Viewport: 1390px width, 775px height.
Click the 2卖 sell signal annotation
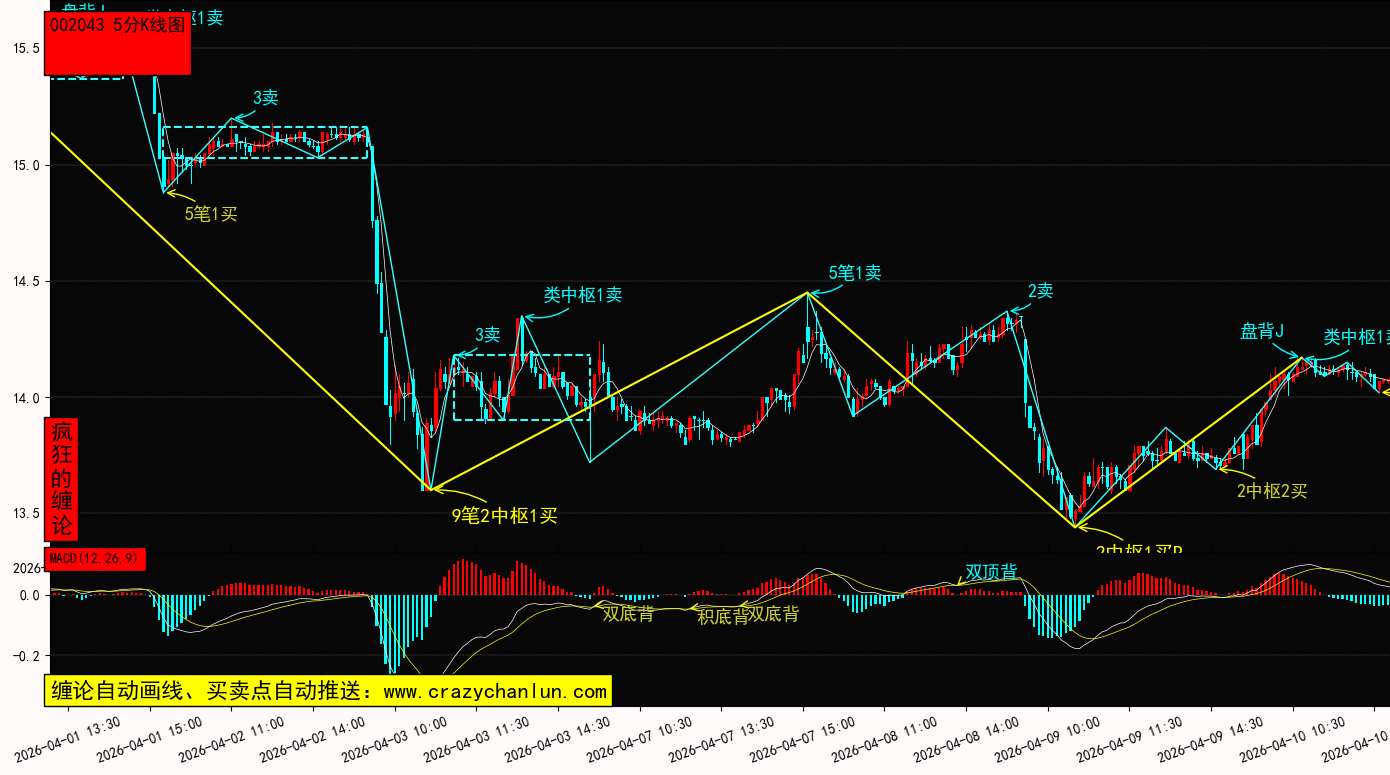[x=1040, y=291]
